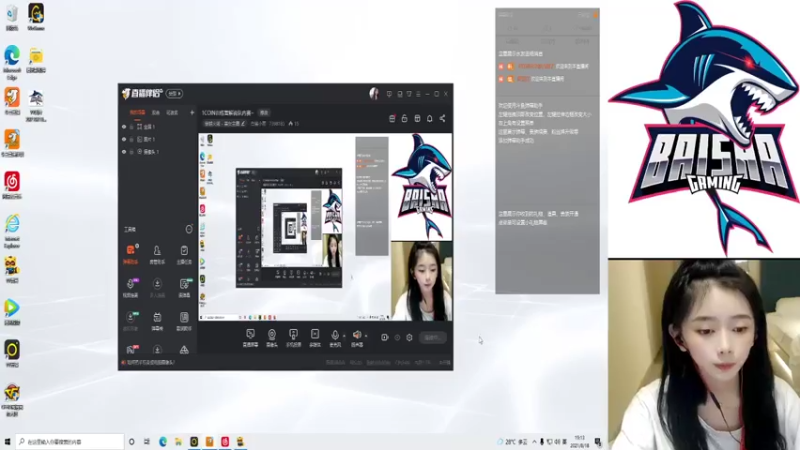This screenshot has height=450, width=800.
Task: Open the Microsoft Edge desktop icon
Action: (12, 62)
